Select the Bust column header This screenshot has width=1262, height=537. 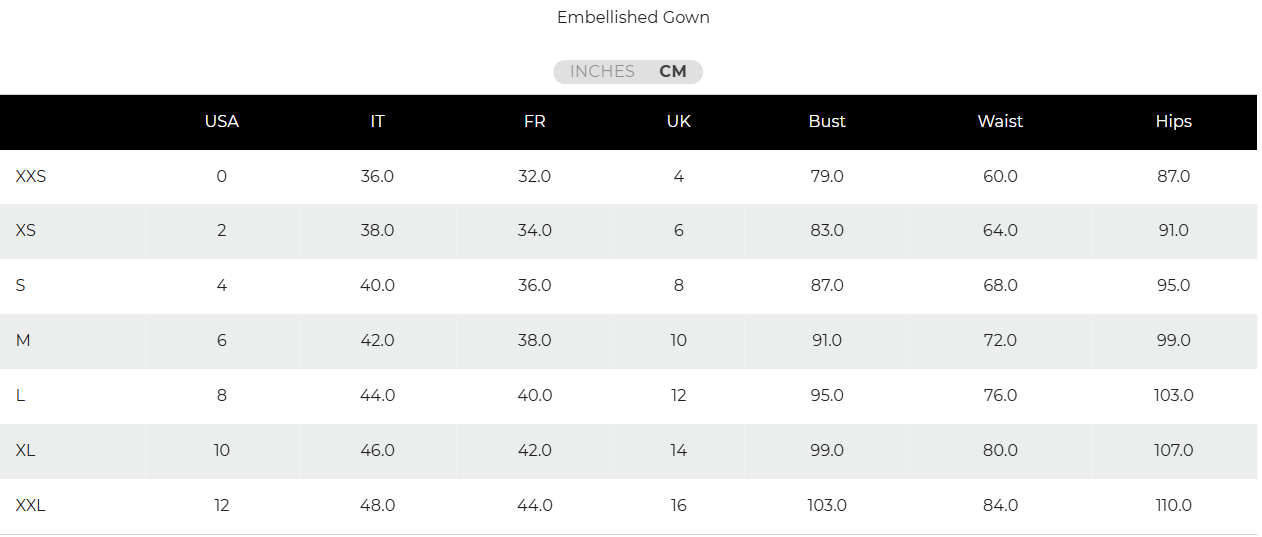tap(827, 121)
